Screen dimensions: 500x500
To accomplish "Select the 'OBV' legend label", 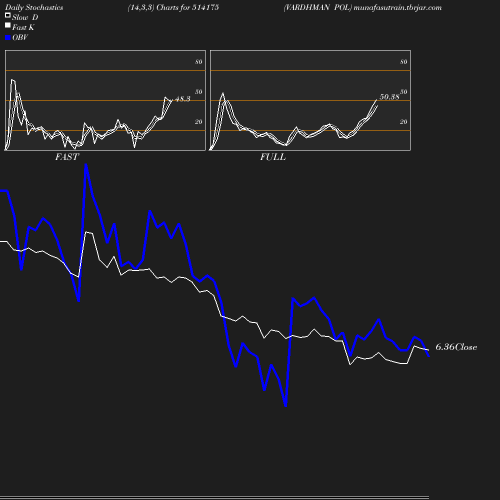I will pyautogui.click(x=20, y=37).
